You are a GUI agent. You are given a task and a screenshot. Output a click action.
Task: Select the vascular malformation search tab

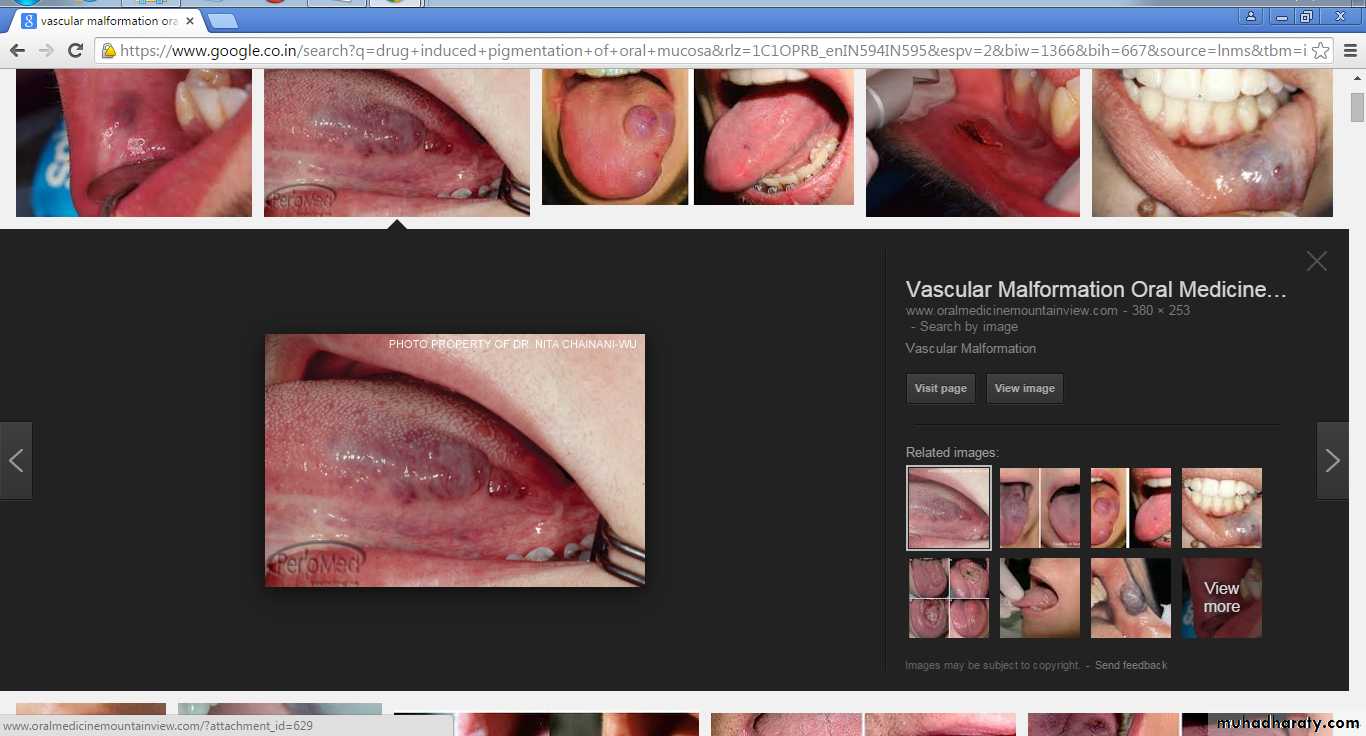(x=105, y=21)
